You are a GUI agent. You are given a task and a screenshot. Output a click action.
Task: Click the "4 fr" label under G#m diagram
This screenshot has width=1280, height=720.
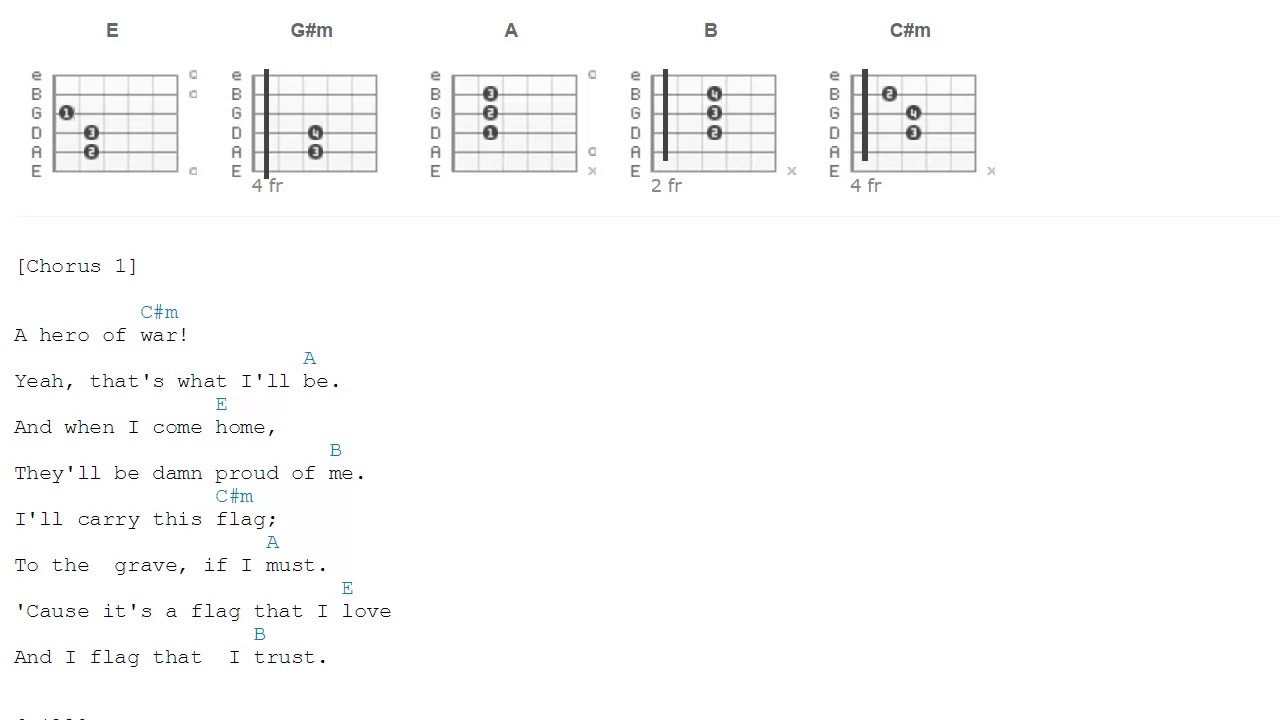[267, 186]
